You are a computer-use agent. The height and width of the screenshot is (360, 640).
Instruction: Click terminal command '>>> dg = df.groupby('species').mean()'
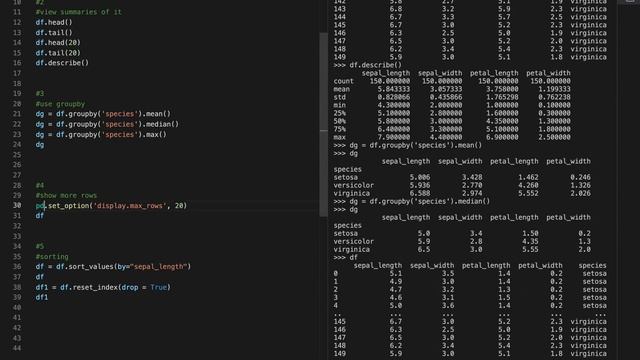(407, 145)
